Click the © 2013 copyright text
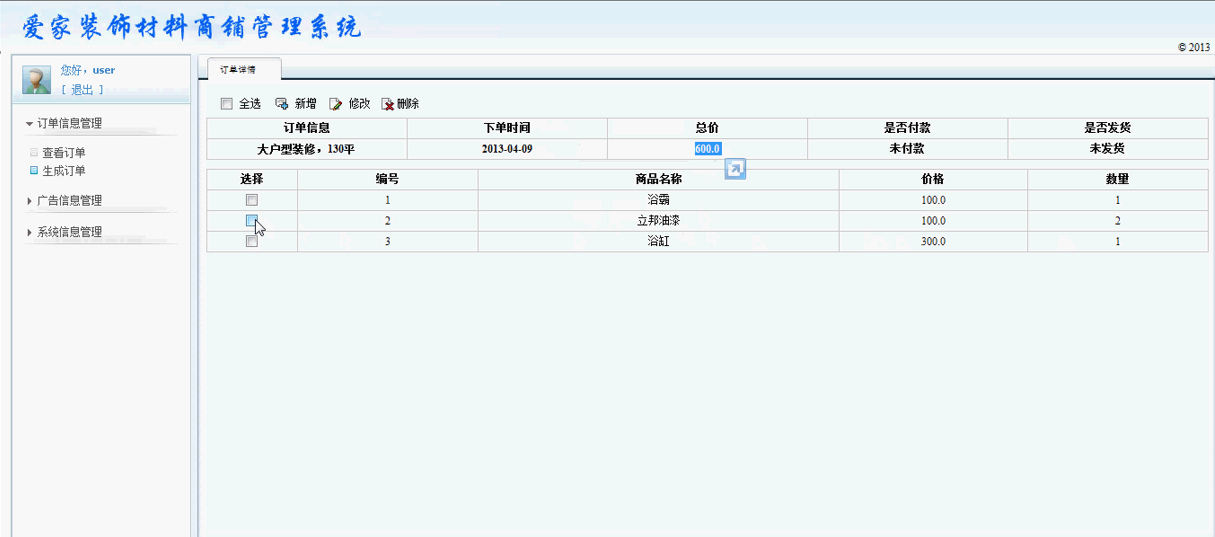1215x537 pixels. 1194,47
